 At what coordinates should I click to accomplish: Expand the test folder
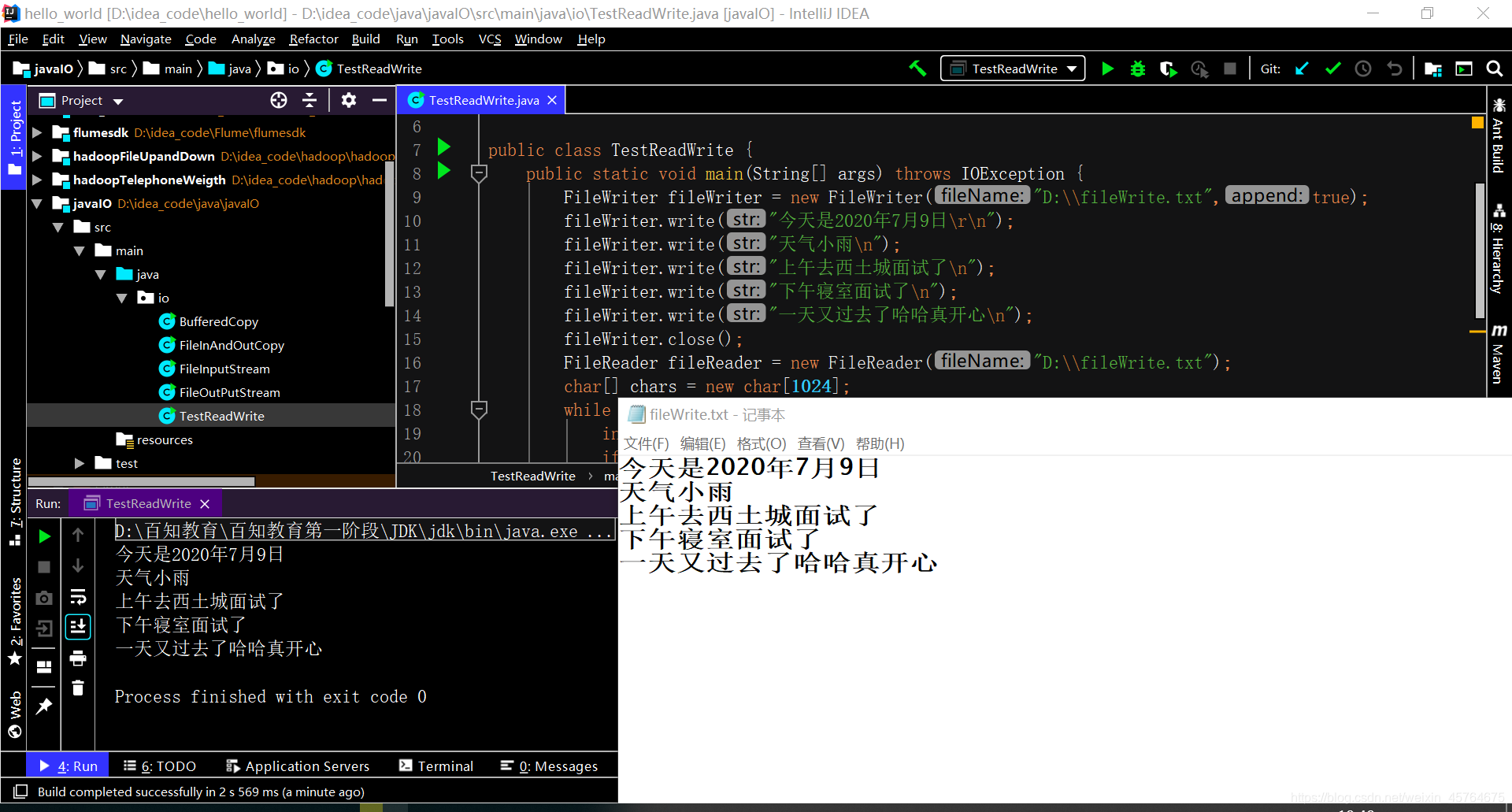tap(80, 463)
